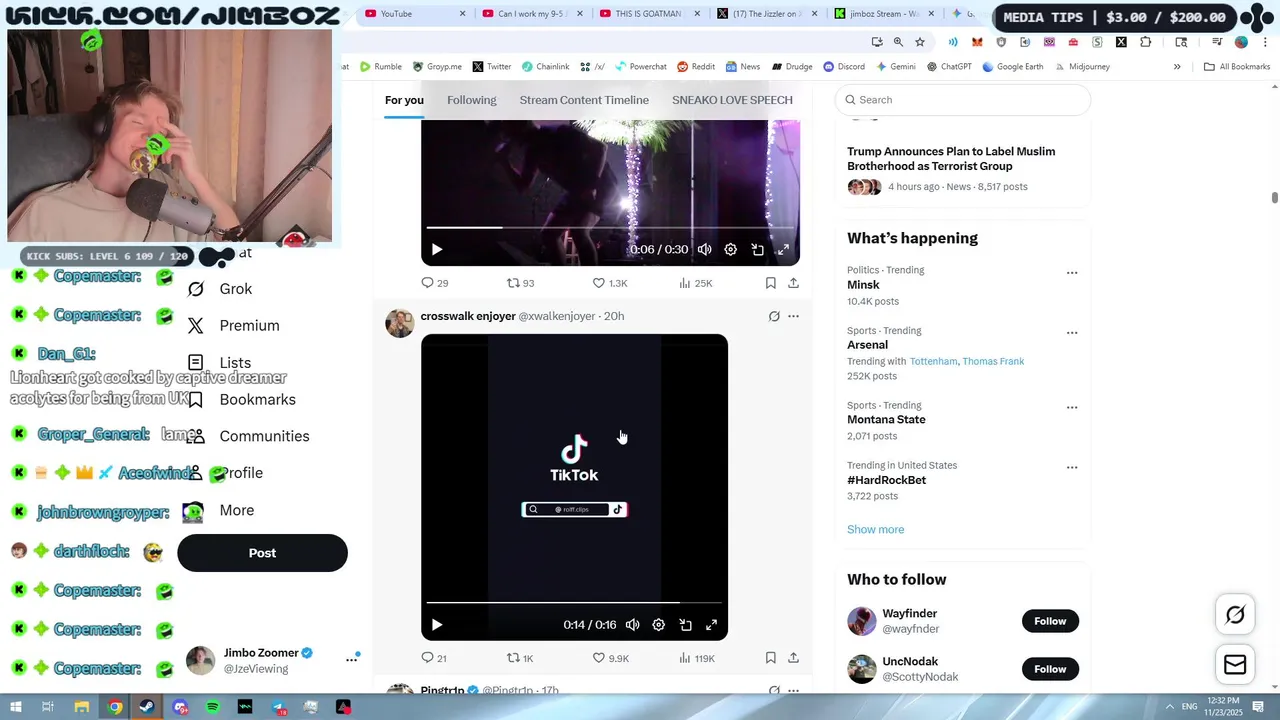Follow UncNodak
This screenshot has height=720, width=1280.
coord(1050,669)
